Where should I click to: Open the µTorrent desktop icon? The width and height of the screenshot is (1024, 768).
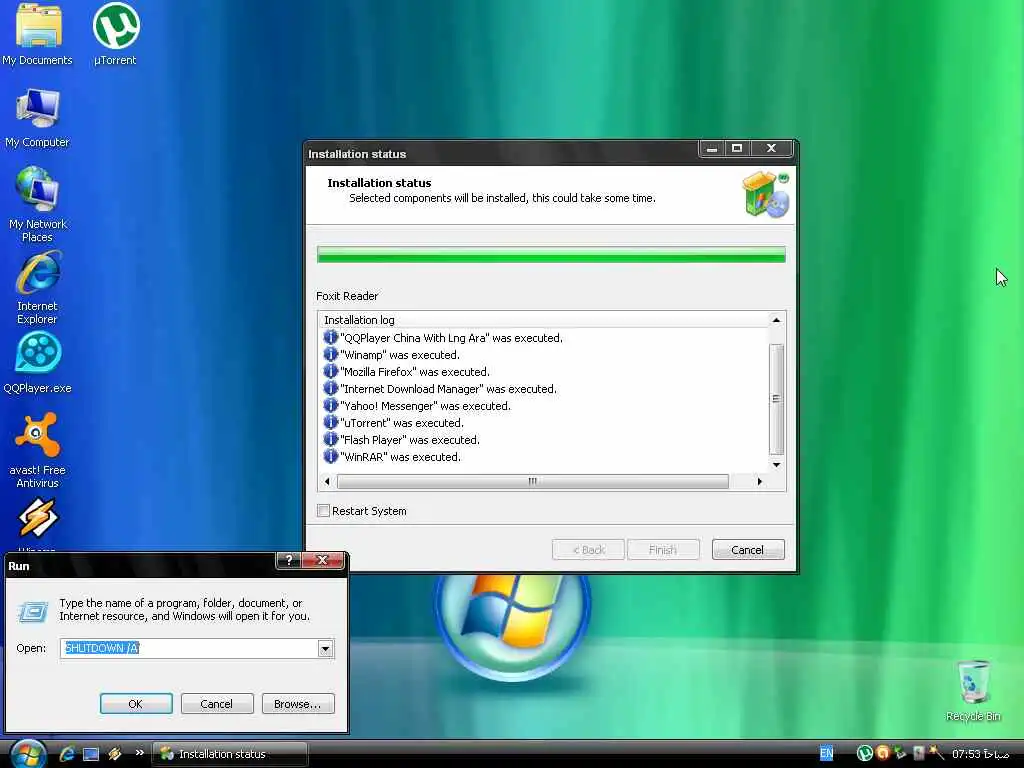116,34
